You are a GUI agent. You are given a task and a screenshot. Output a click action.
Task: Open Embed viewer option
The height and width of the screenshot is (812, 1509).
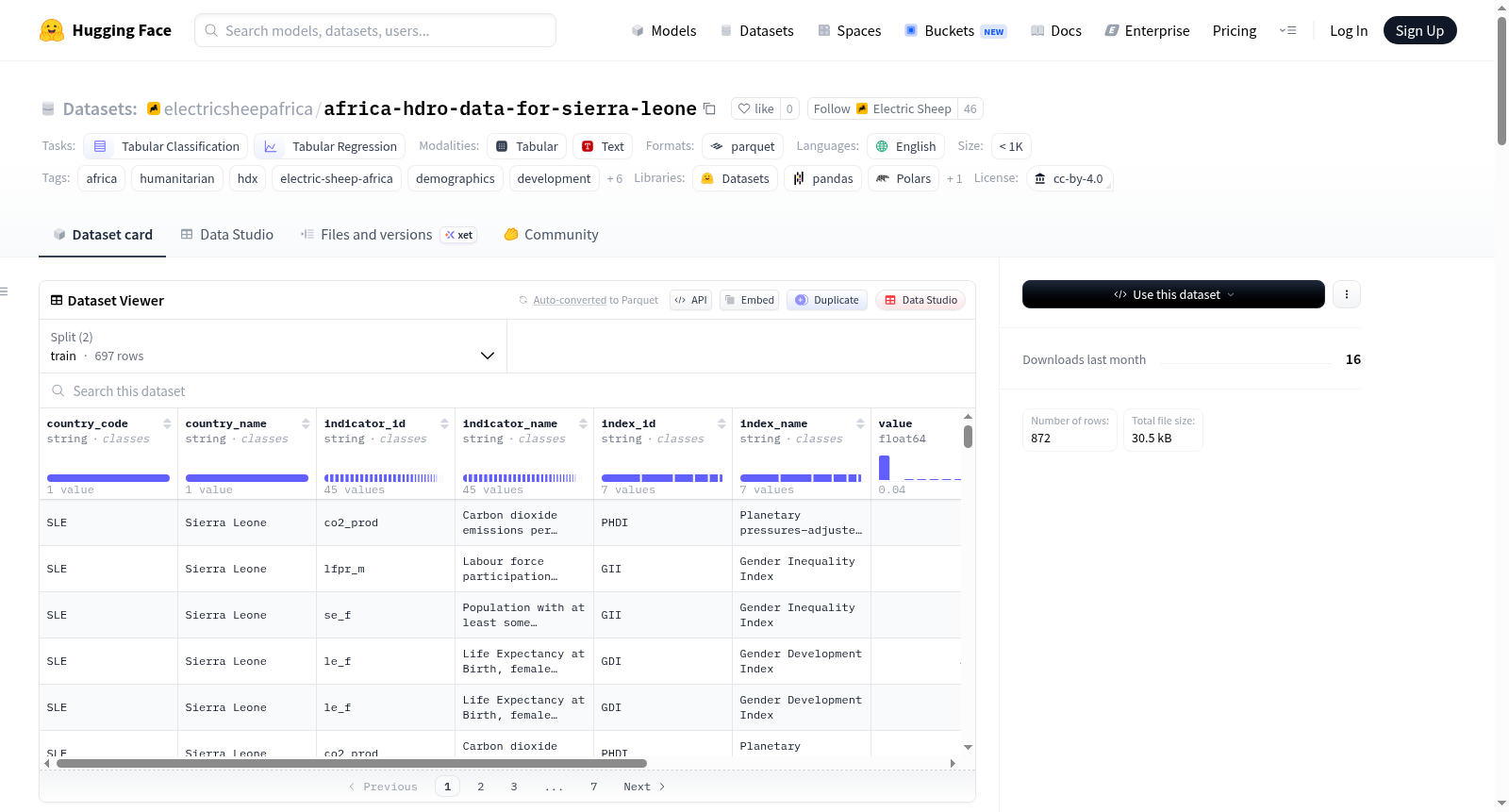tap(749, 300)
